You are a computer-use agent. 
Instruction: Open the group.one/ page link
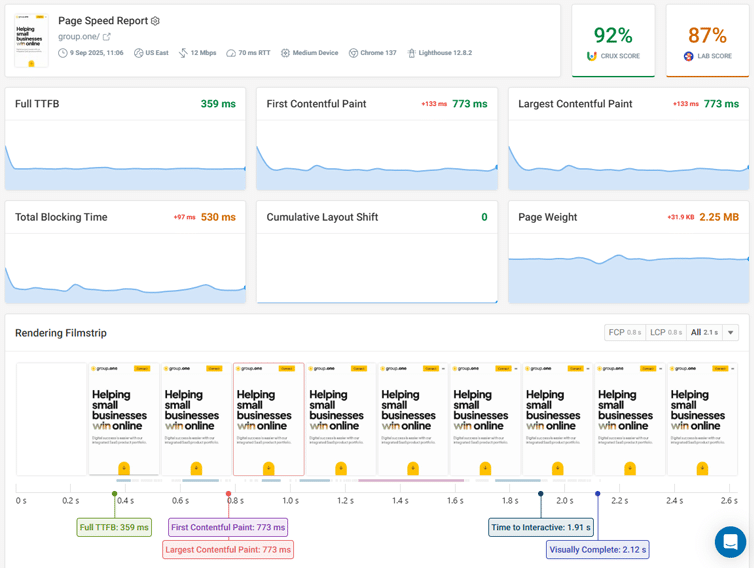(x=78, y=37)
